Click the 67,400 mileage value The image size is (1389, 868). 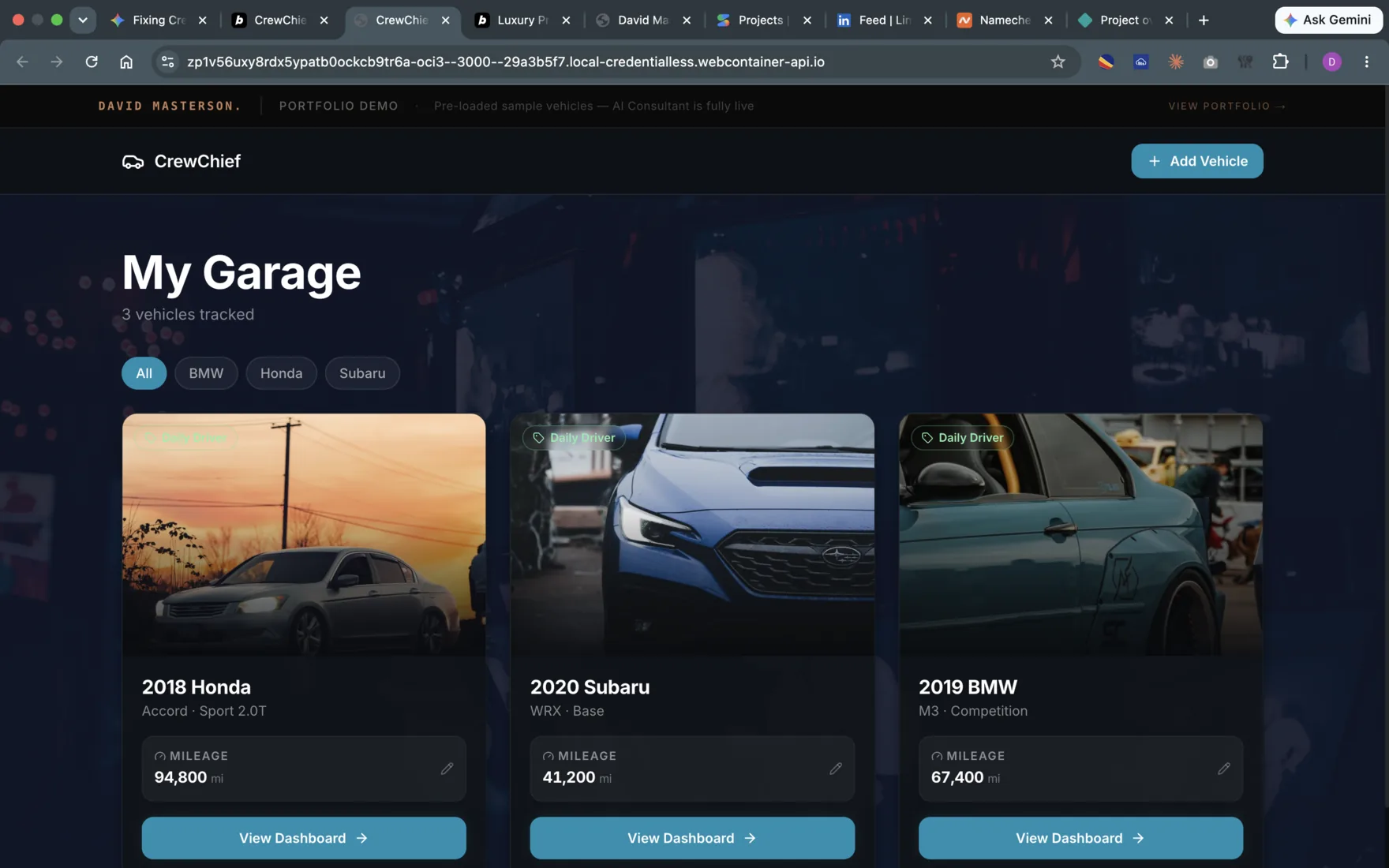click(957, 777)
